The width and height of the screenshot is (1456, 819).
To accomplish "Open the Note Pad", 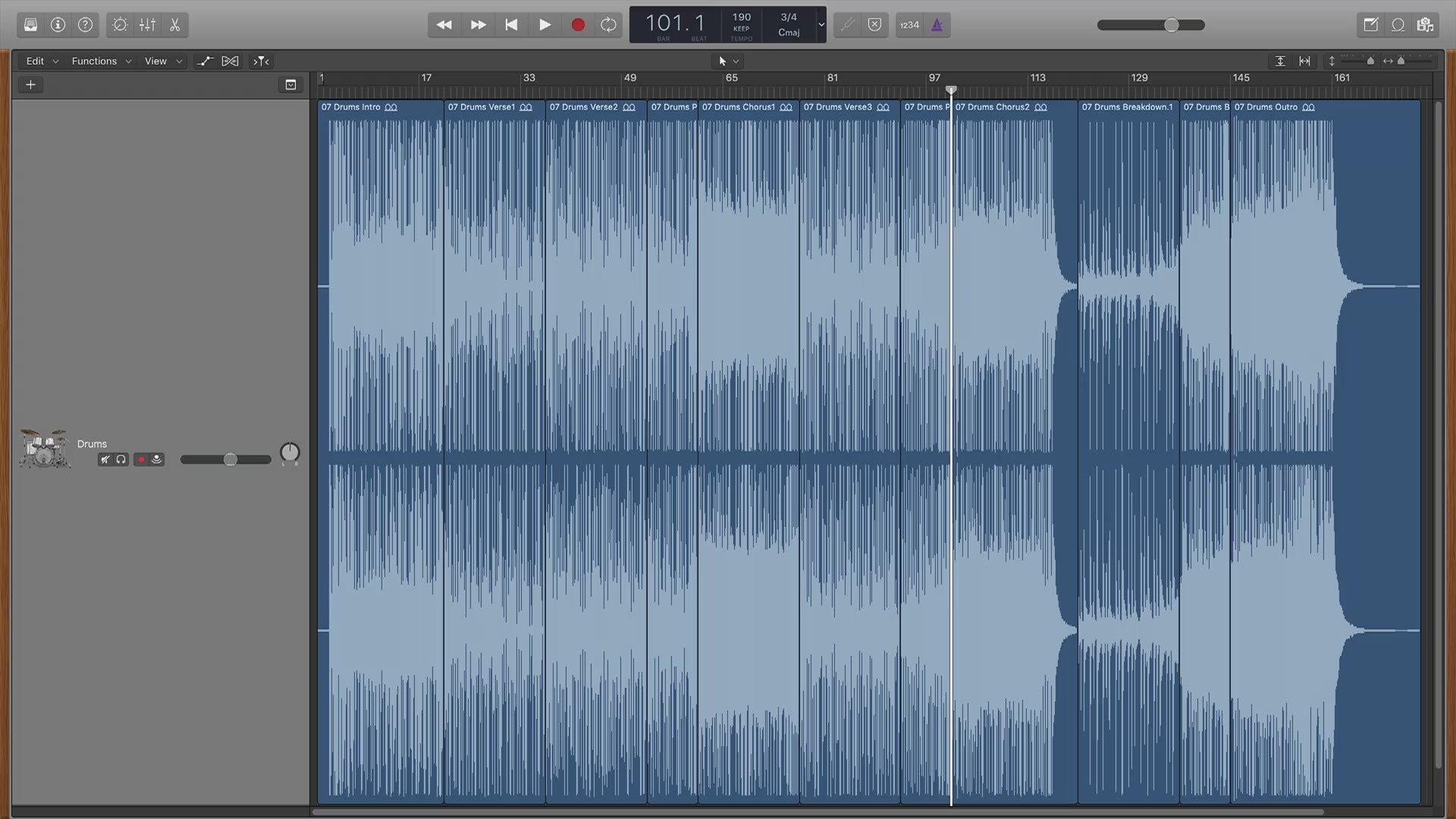I will (x=1370, y=25).
